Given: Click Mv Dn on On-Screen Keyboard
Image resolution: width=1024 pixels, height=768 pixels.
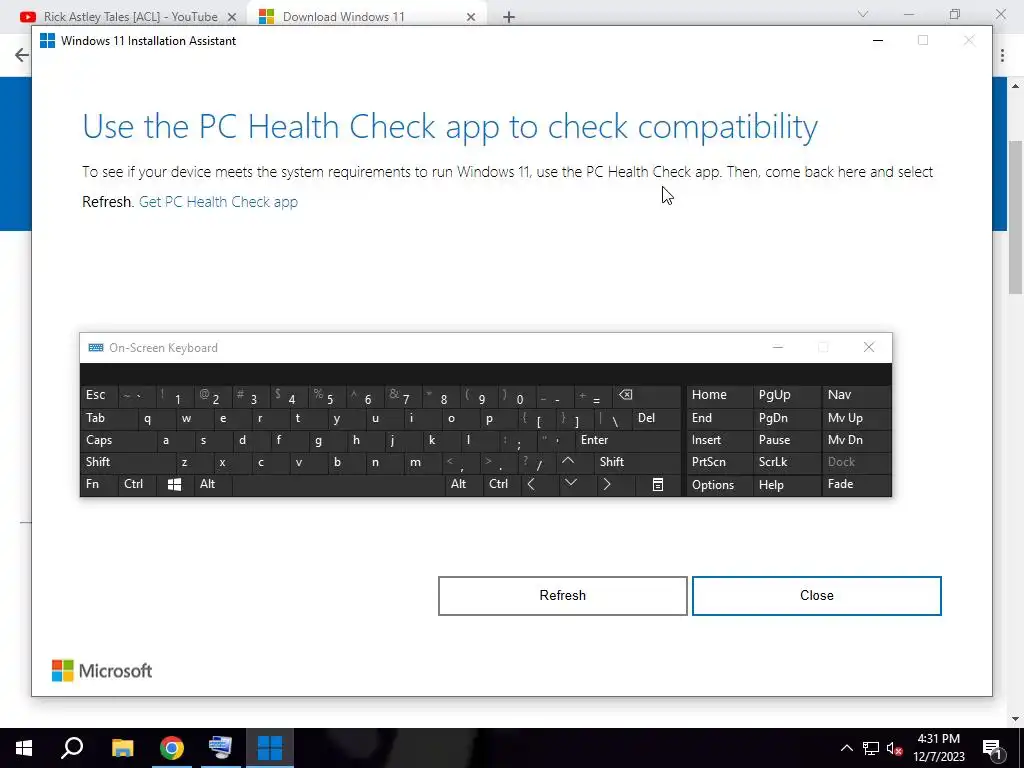Looking at the screenshot, I should (x=856, y=440).
